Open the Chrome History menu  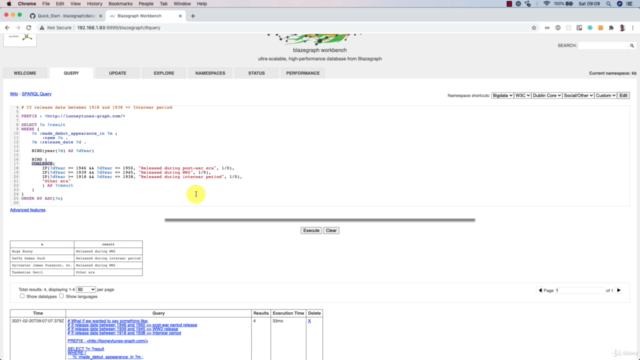tap(94, 4)
